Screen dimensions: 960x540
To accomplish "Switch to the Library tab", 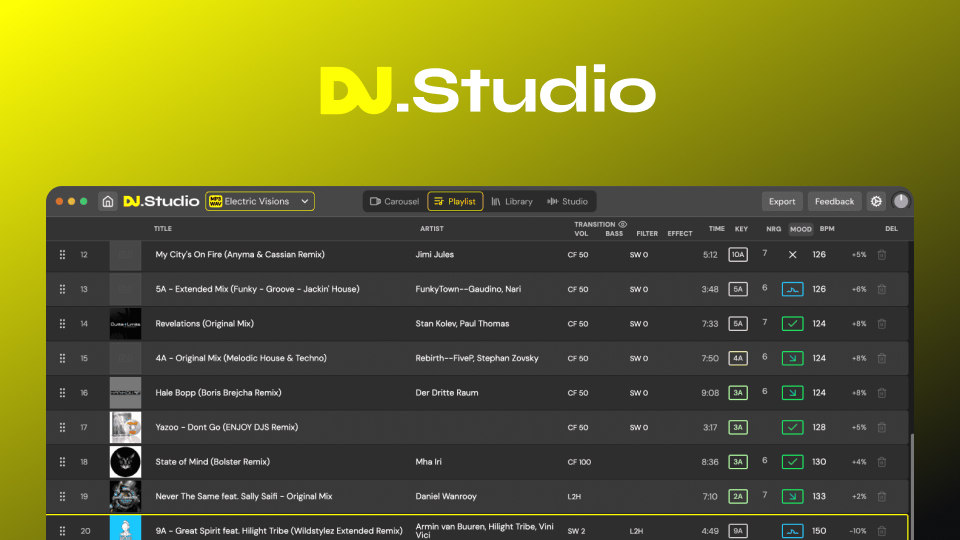I will point(512,201).
